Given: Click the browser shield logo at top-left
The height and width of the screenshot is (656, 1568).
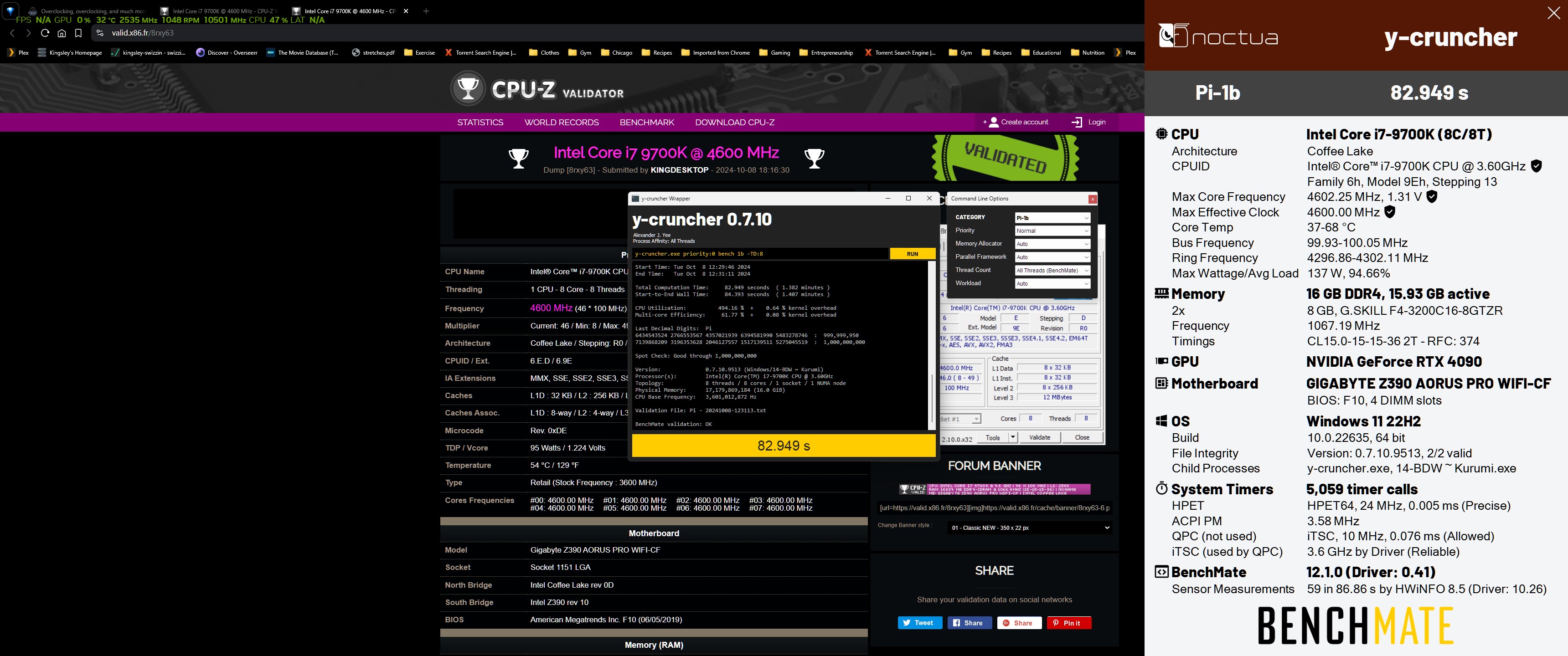Looking at the screenshot, I should (x=10, y=10).
